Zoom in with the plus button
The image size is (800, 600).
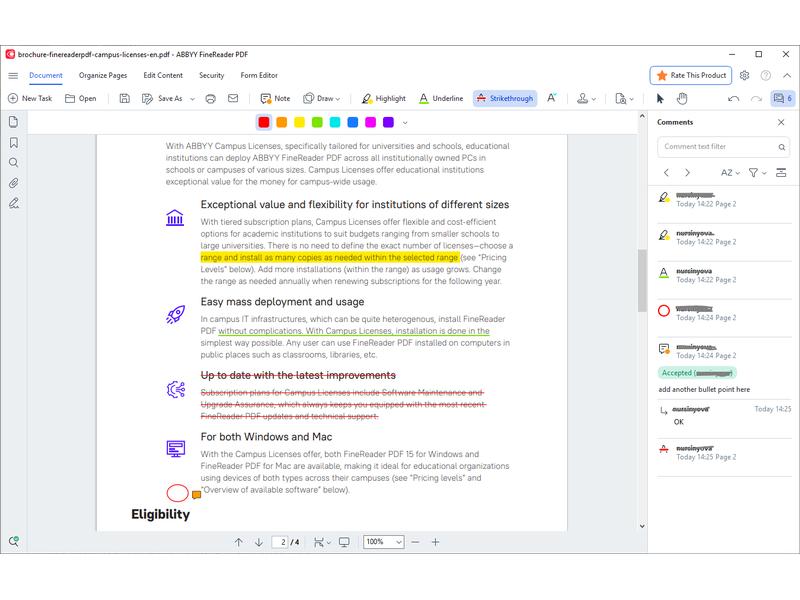tap(435, 542)
